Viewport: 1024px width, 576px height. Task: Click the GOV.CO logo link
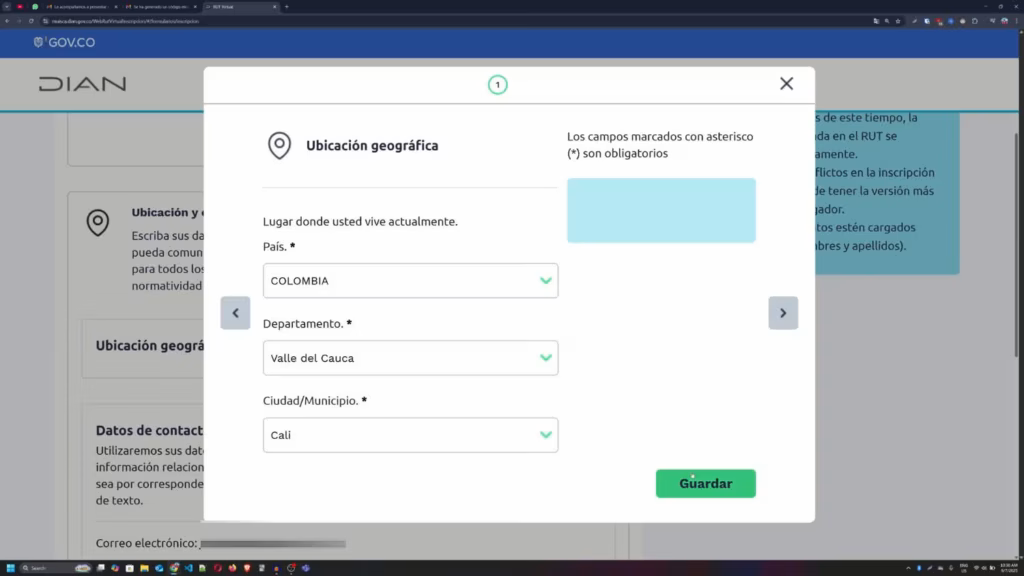64,42
